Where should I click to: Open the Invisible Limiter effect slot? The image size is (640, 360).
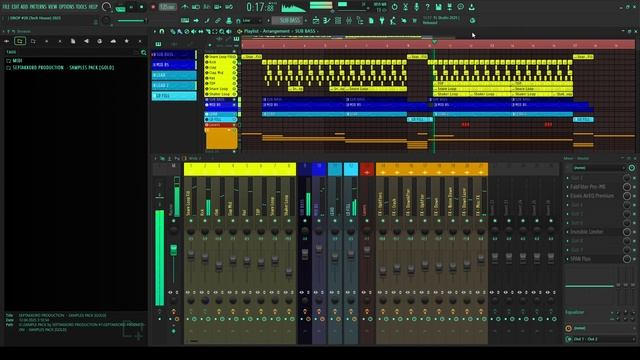pyautogui.click(x=587, y=232)
